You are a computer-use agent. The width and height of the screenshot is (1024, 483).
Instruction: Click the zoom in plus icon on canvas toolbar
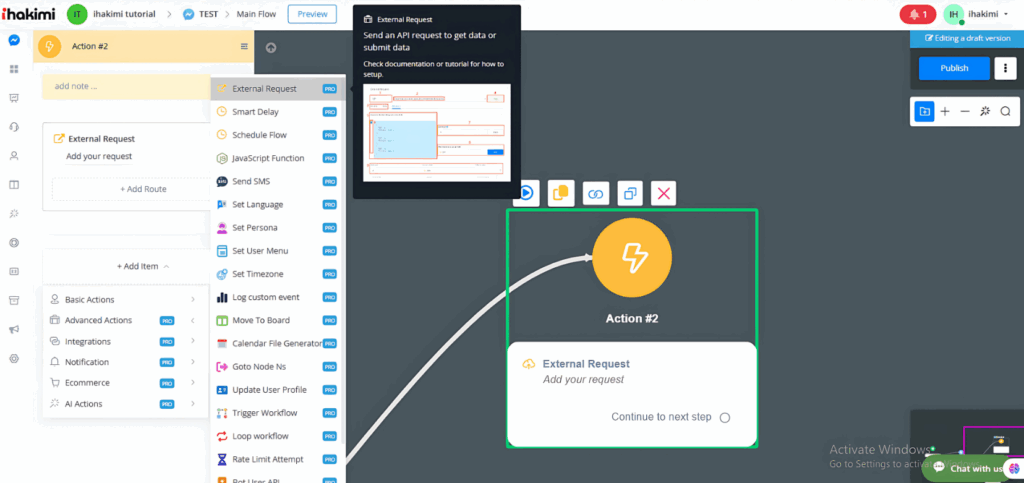click(x=945, y=111)
